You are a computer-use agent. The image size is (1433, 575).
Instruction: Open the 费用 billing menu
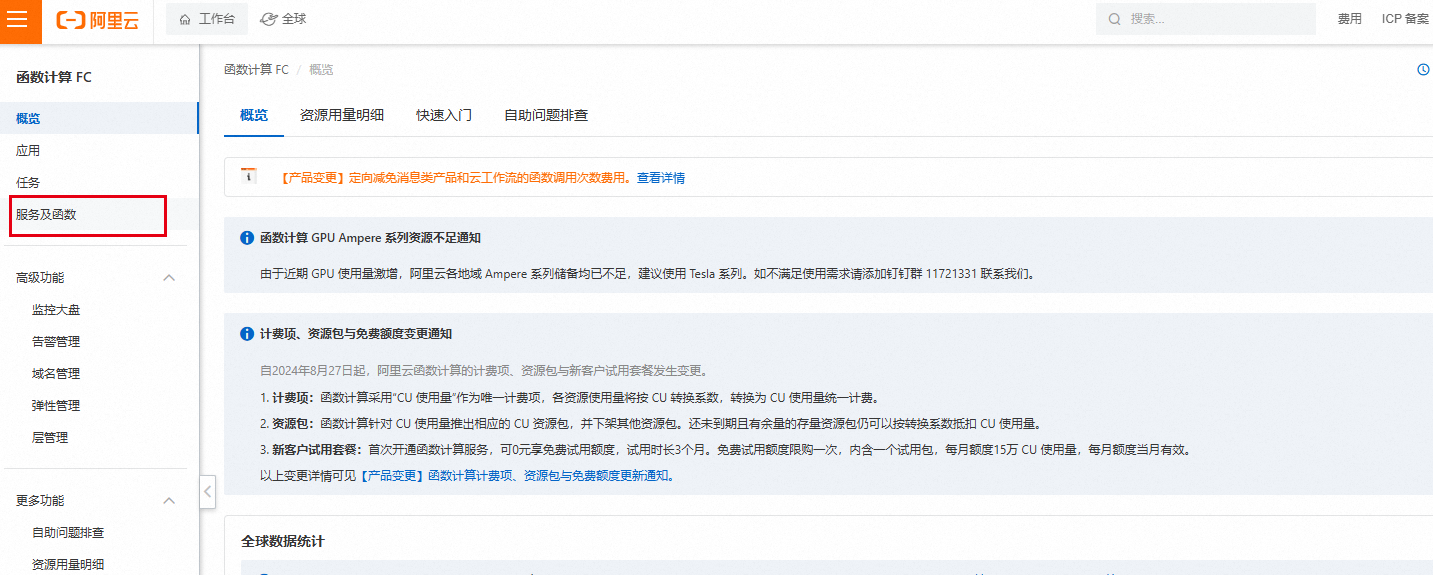pyautogui.click(x=1350, y=19)
